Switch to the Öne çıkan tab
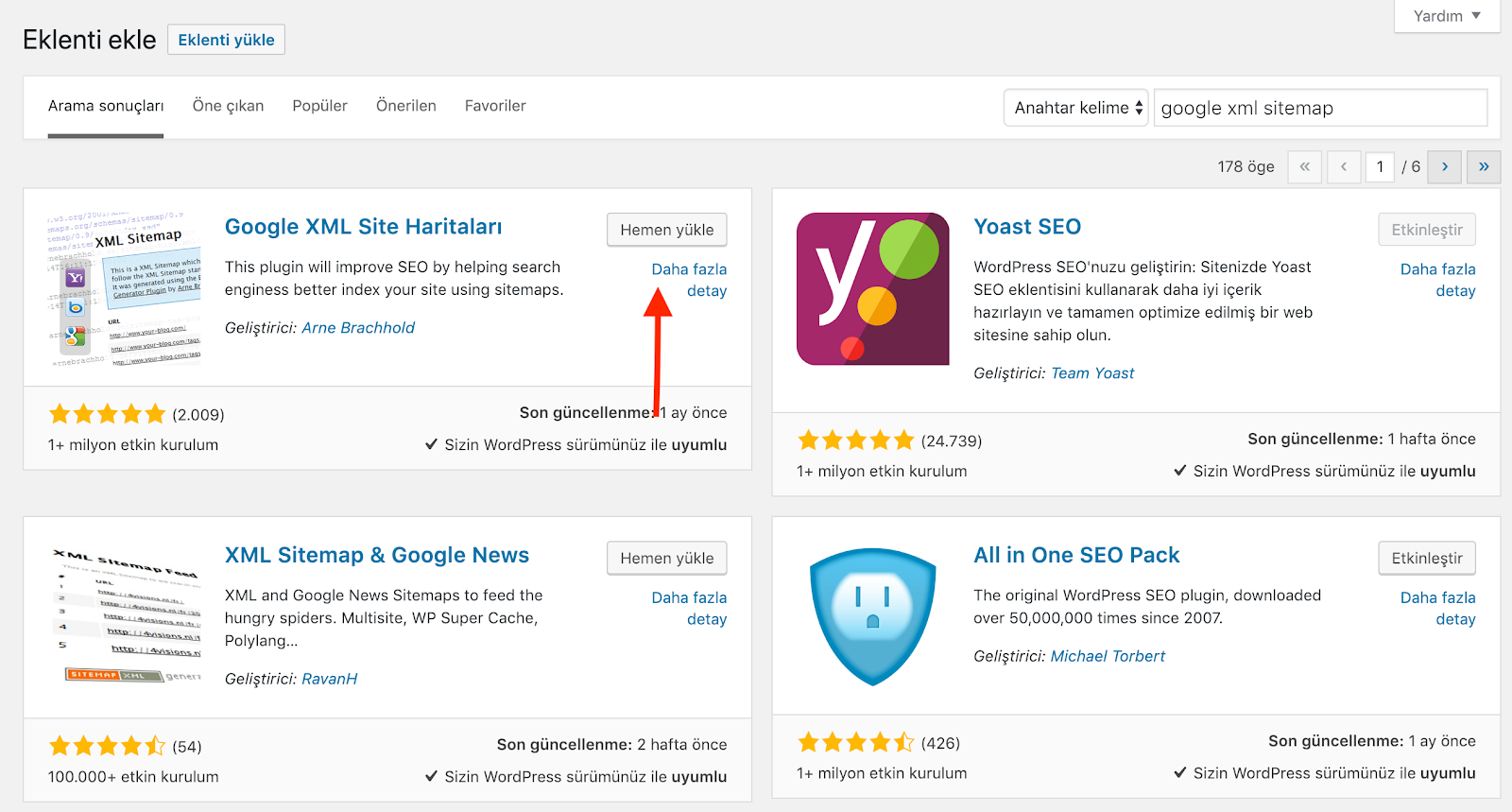This screenshot has height=812, width=1512. tap(228, 106)
